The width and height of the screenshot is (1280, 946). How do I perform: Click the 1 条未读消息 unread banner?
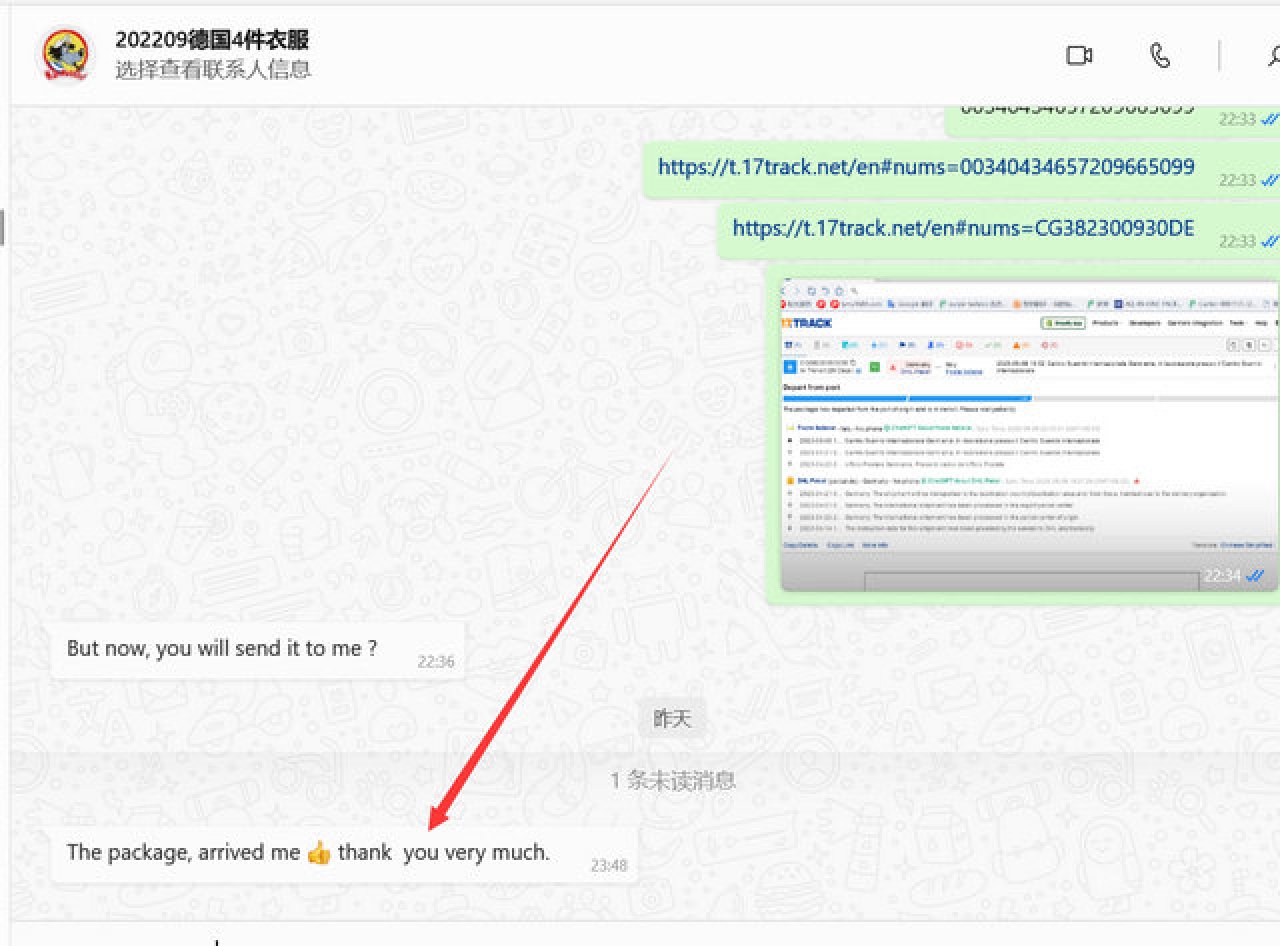(672, 781)
